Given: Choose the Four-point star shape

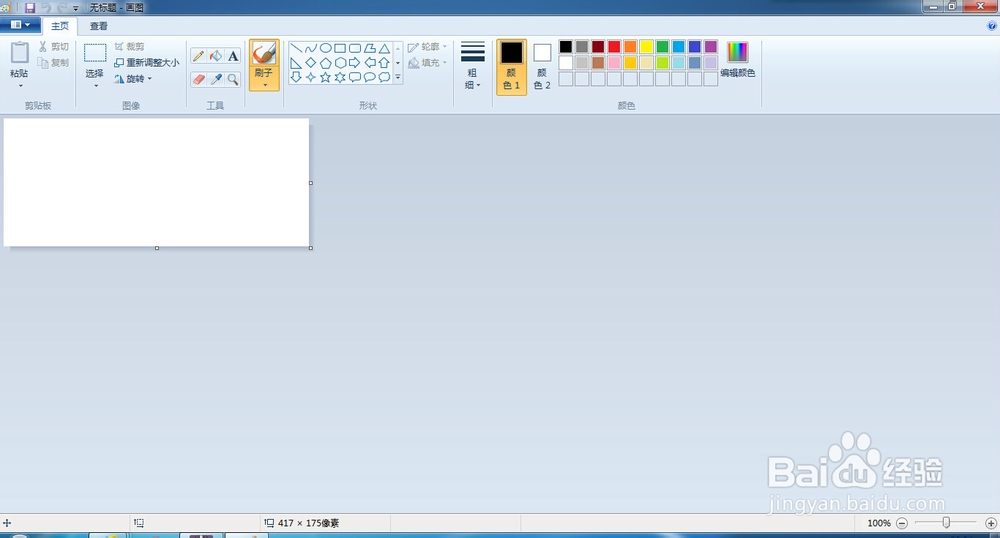Looking at the screenshot, I should click(311, 77).
